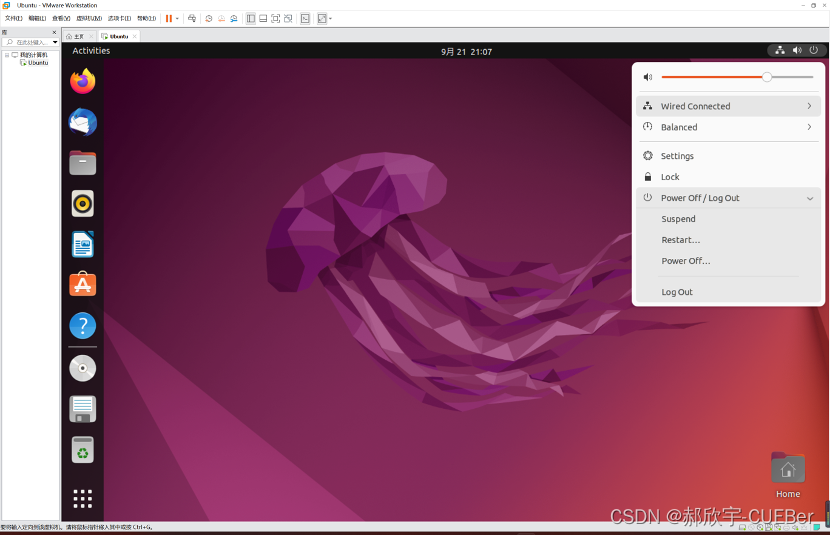Lock the screen from system menu
This screenshot has width=830, height=536.
click(728, 177)
